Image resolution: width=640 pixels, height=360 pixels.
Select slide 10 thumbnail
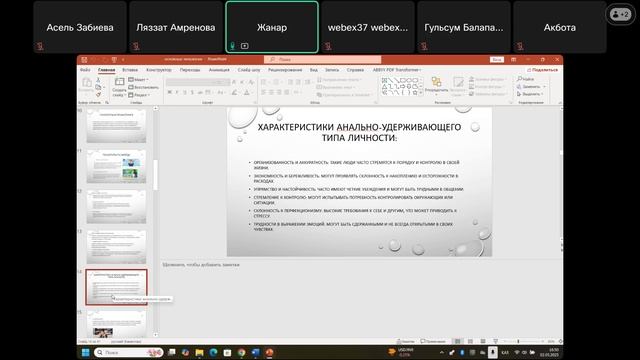tap(116, 126)
